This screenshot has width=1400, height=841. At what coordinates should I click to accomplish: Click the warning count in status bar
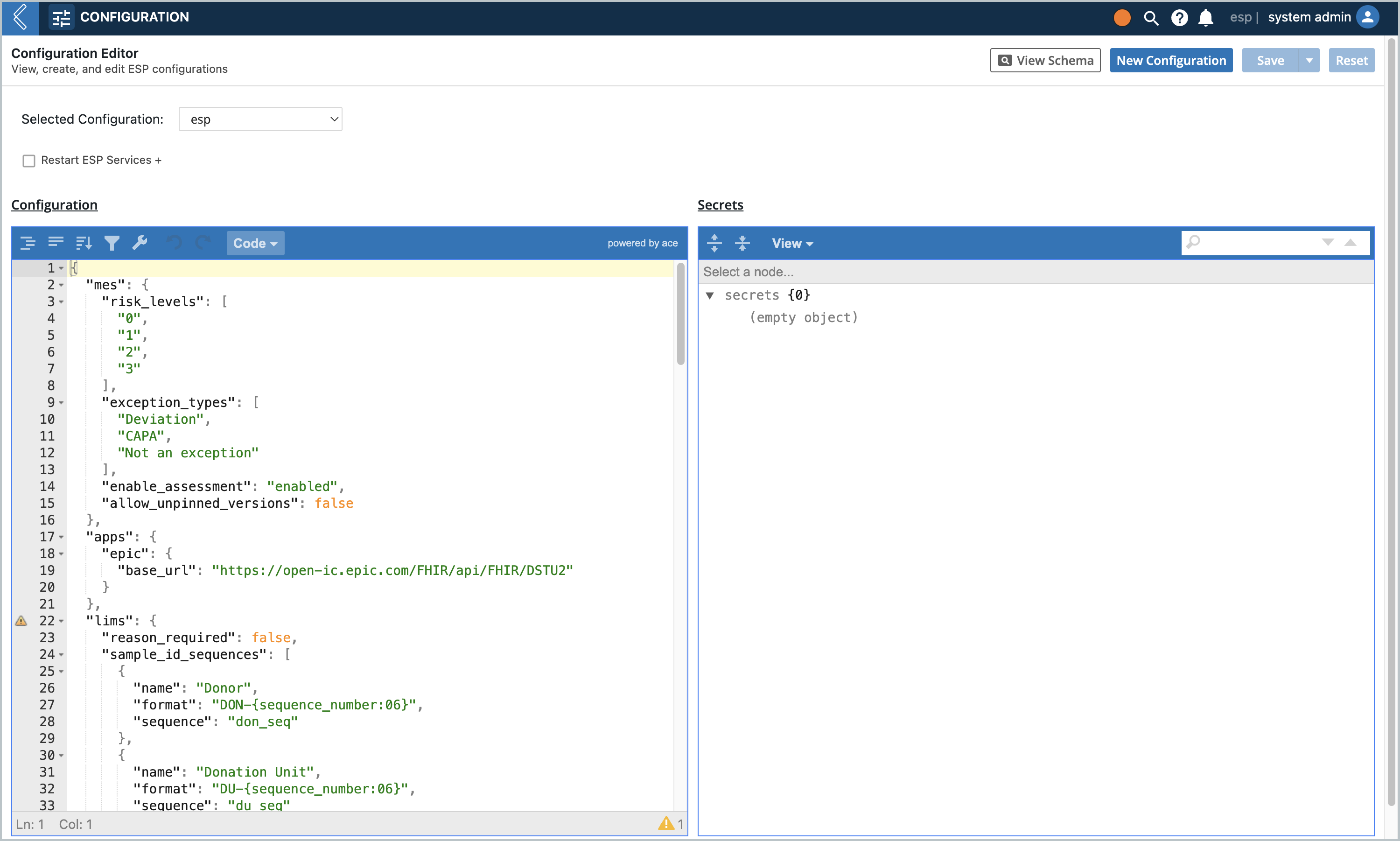coord(672,823)
